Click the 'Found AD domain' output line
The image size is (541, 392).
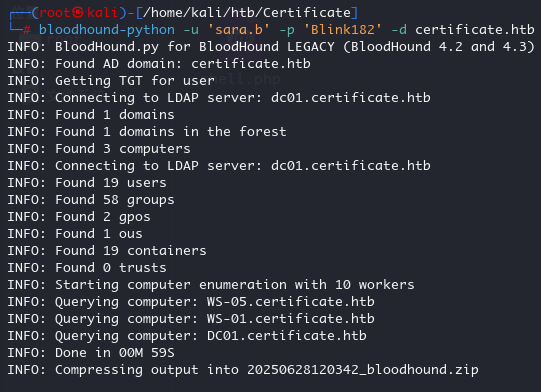click(159, 64)
